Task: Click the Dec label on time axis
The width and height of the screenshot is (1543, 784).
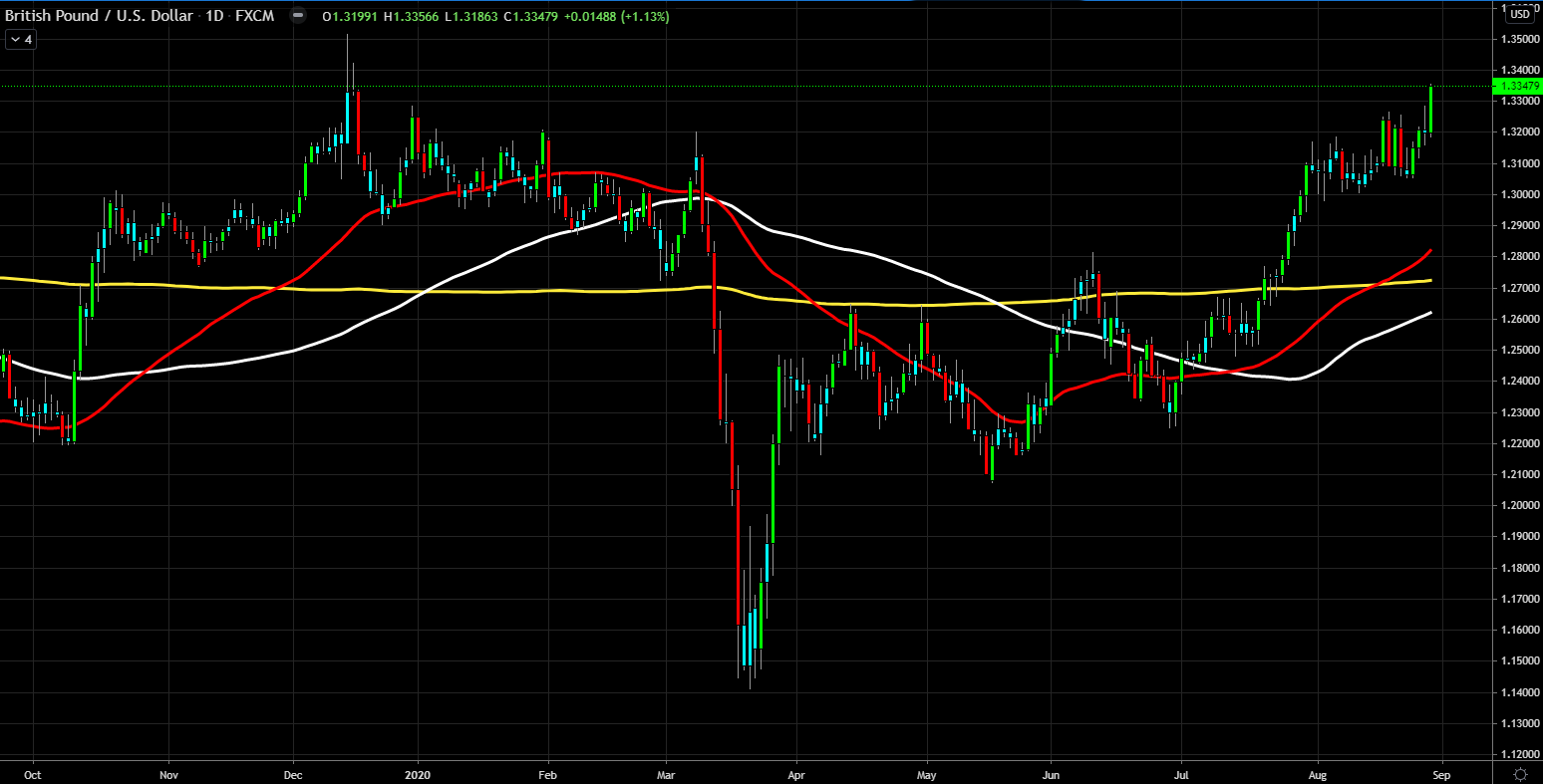Action: pyautogui.click(x=293, y=773)
